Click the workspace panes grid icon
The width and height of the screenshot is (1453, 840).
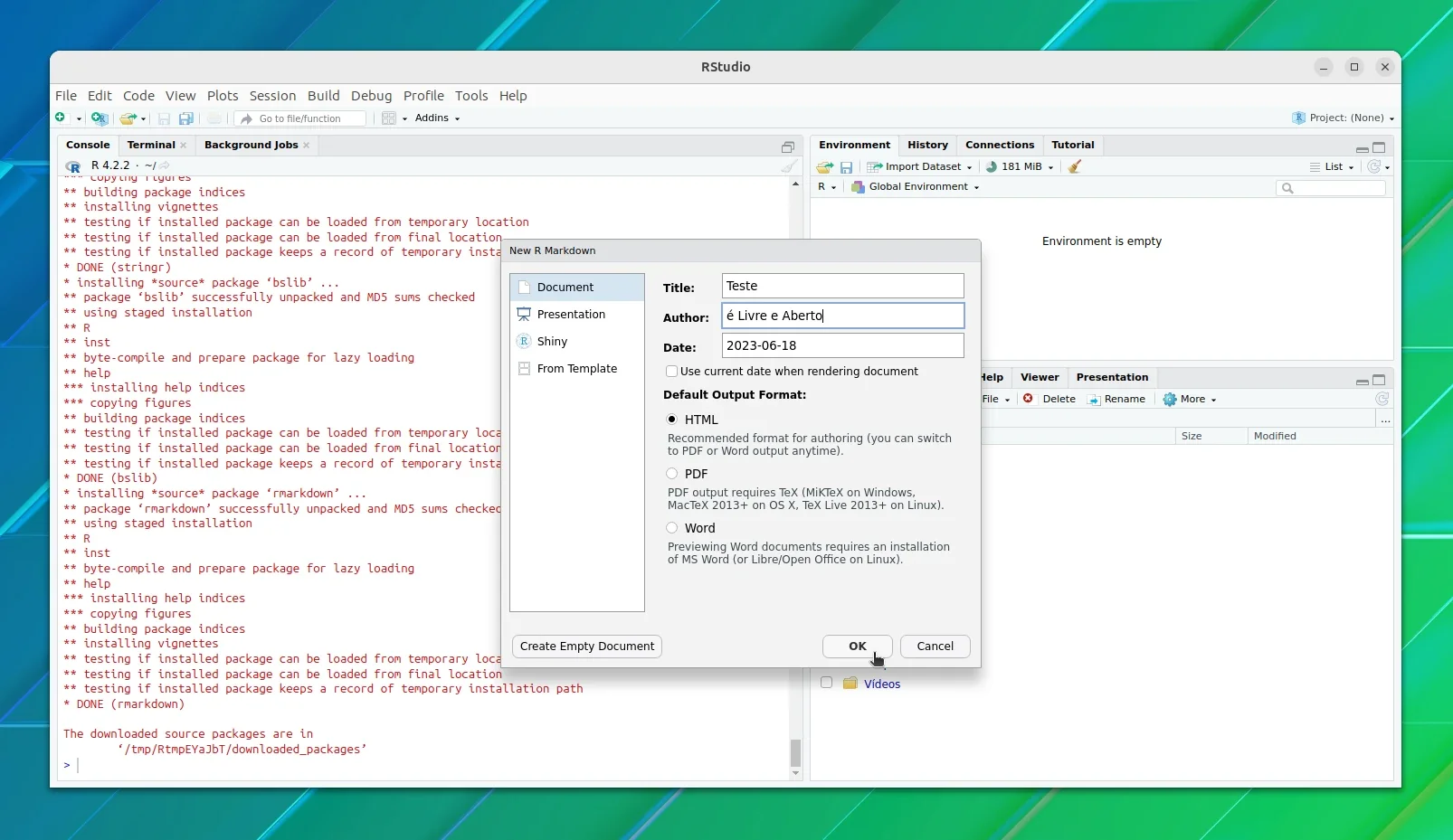tap(389, 118)
